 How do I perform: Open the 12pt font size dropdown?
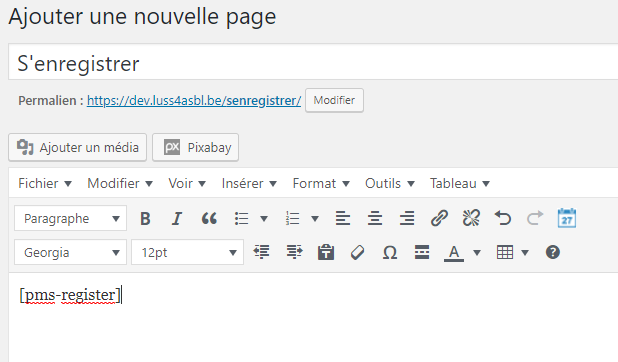point(188,252)
